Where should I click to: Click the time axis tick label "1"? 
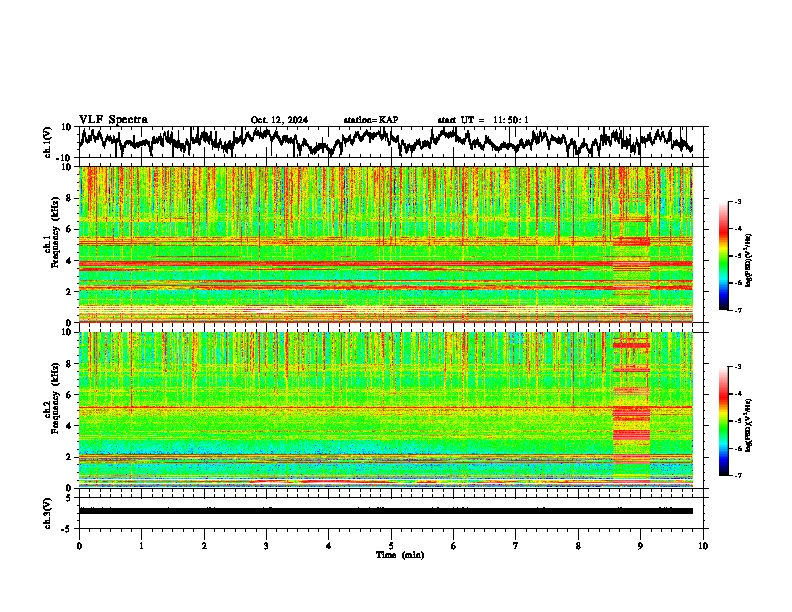(x=141, y=546)
